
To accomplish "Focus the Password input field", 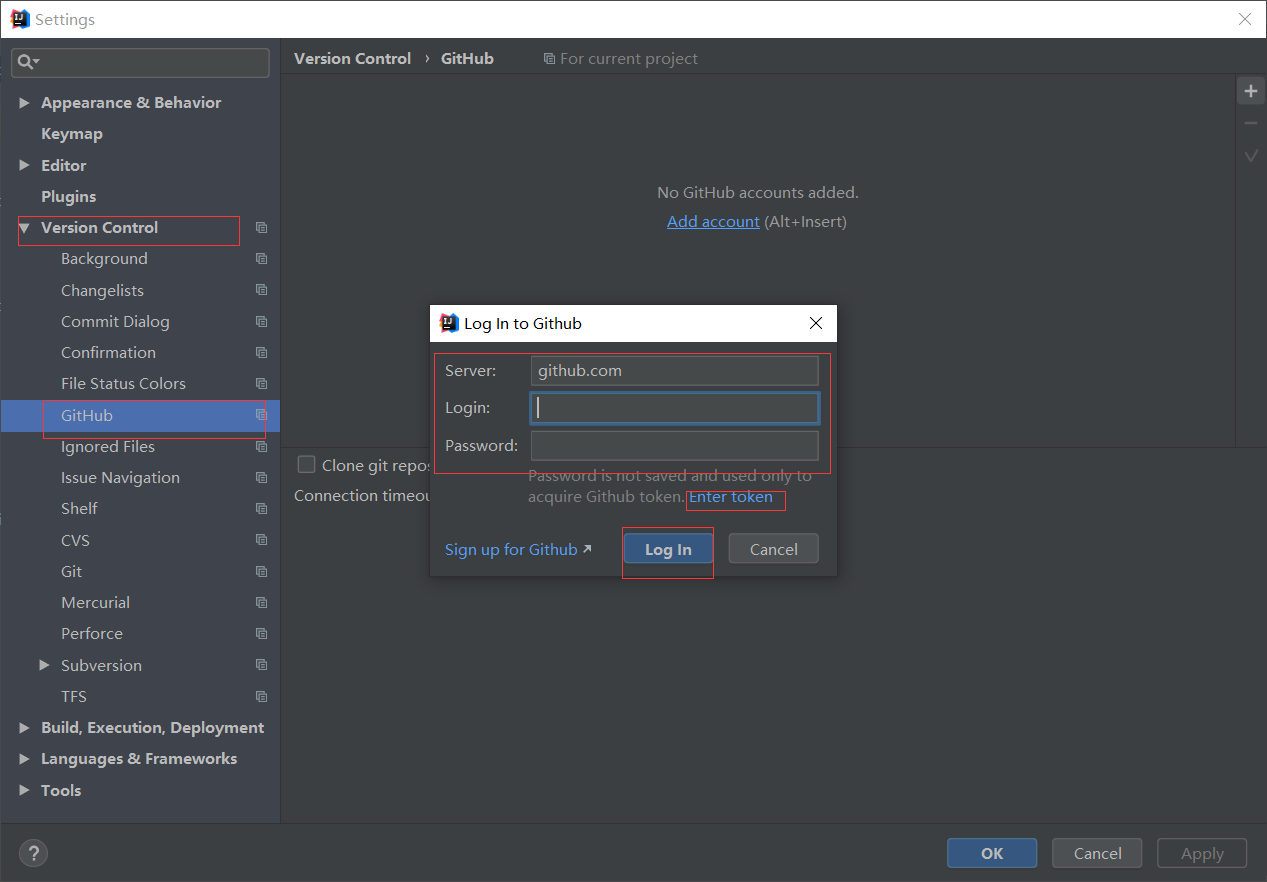I will 675,446.
